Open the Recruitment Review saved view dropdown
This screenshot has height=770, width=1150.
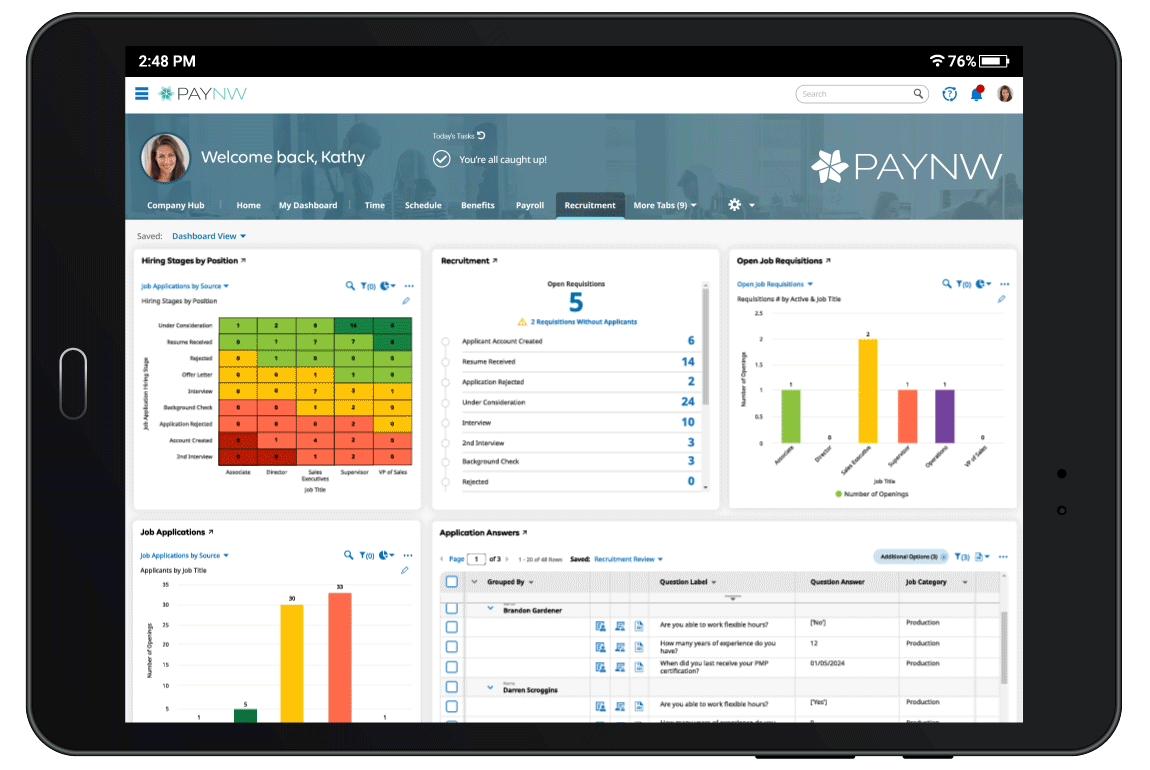click(x=629, y=559)
